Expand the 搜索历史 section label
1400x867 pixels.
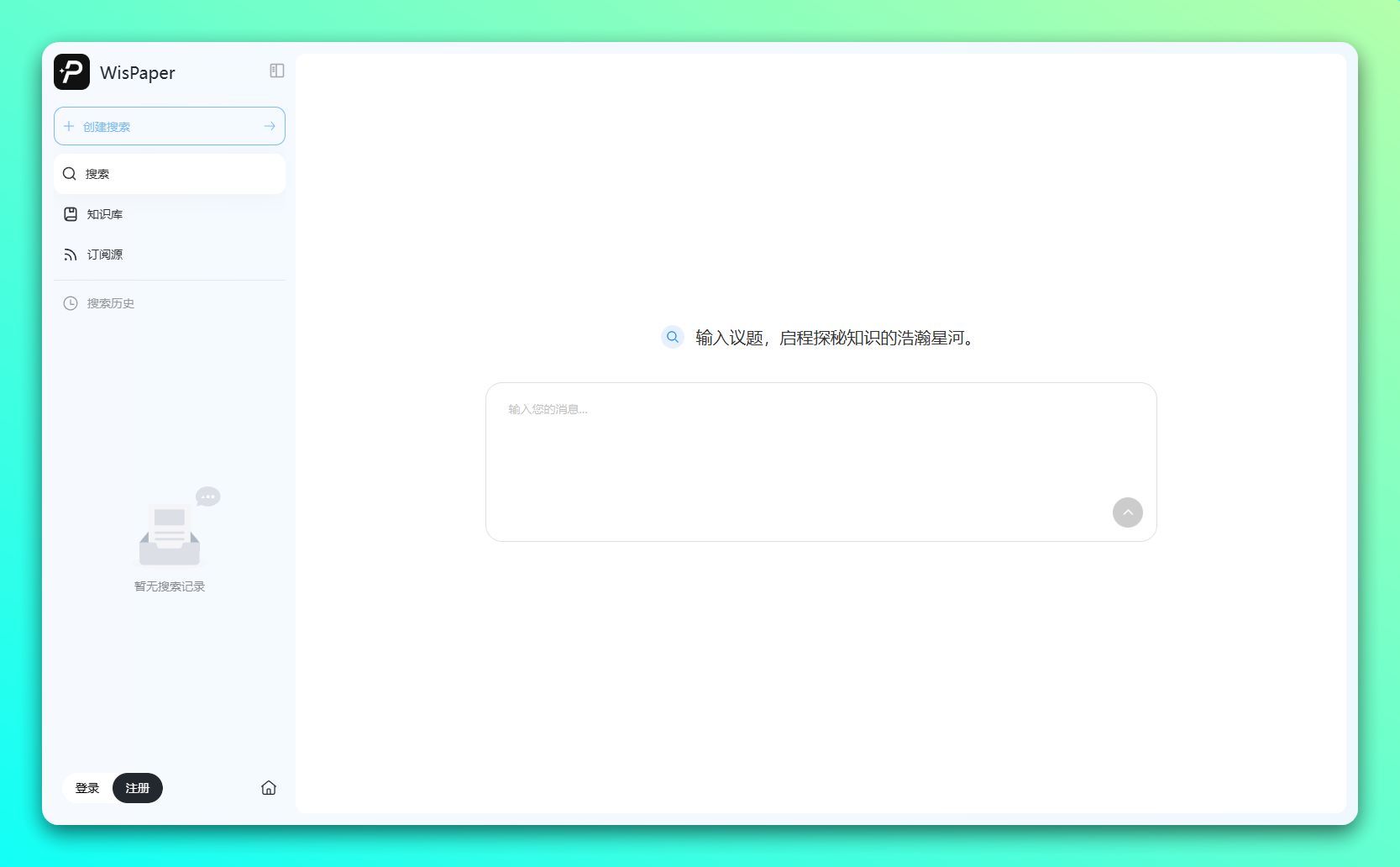[x=111, y=303]
